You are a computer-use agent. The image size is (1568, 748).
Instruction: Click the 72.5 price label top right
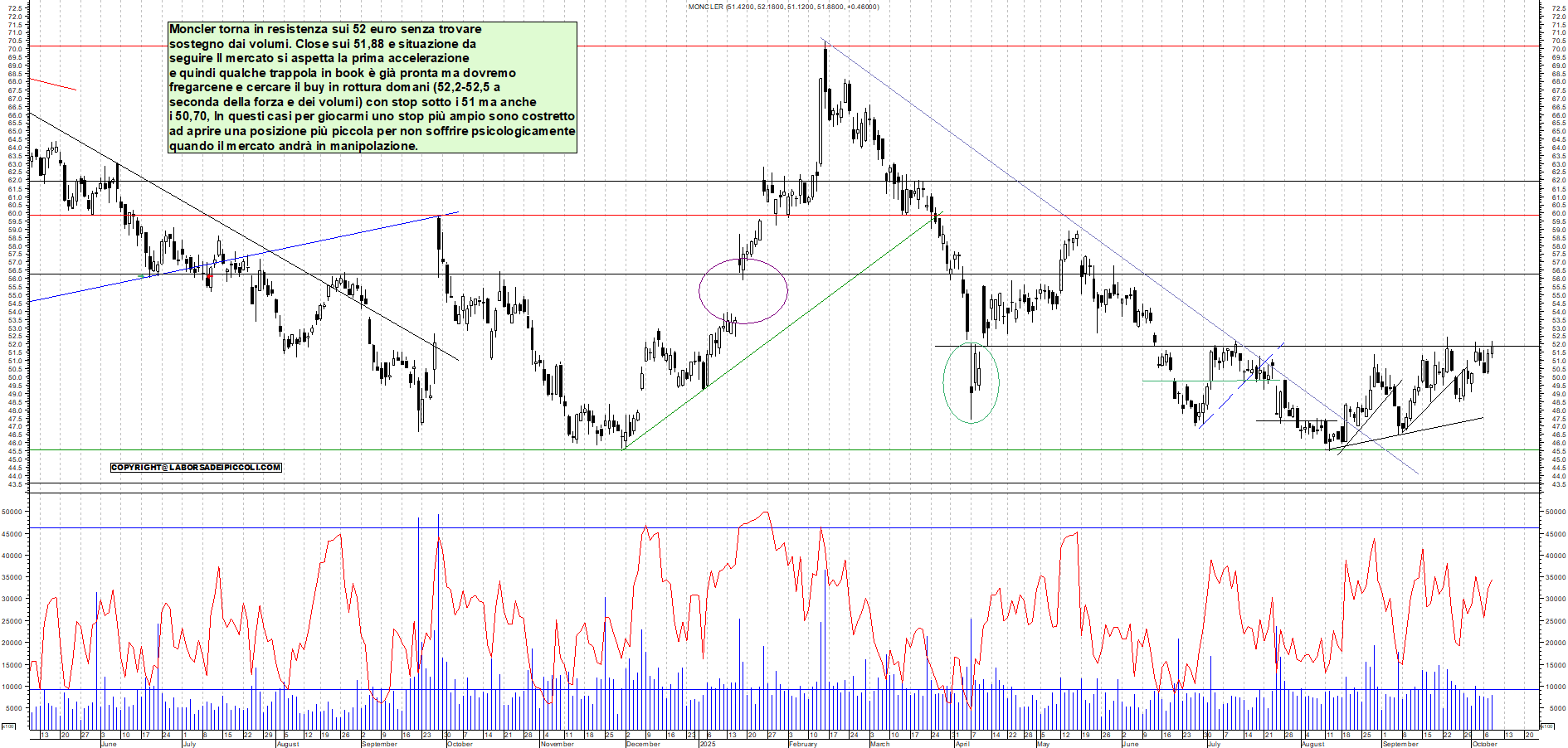(x=1558, y=8)
